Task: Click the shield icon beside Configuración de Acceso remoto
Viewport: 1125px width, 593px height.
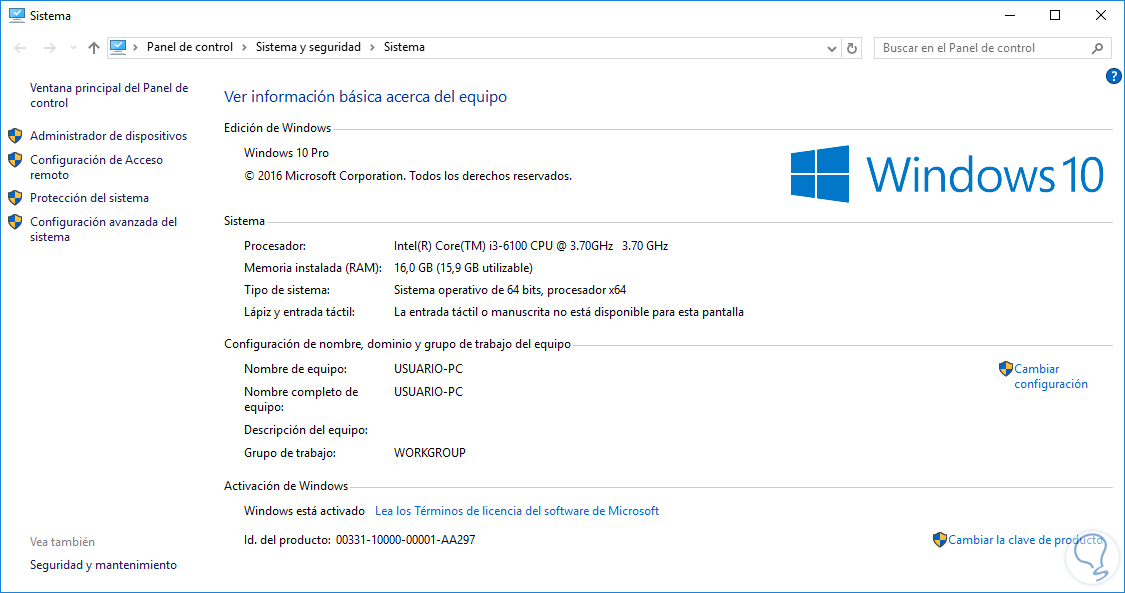Action: click(x=15, y=159)
